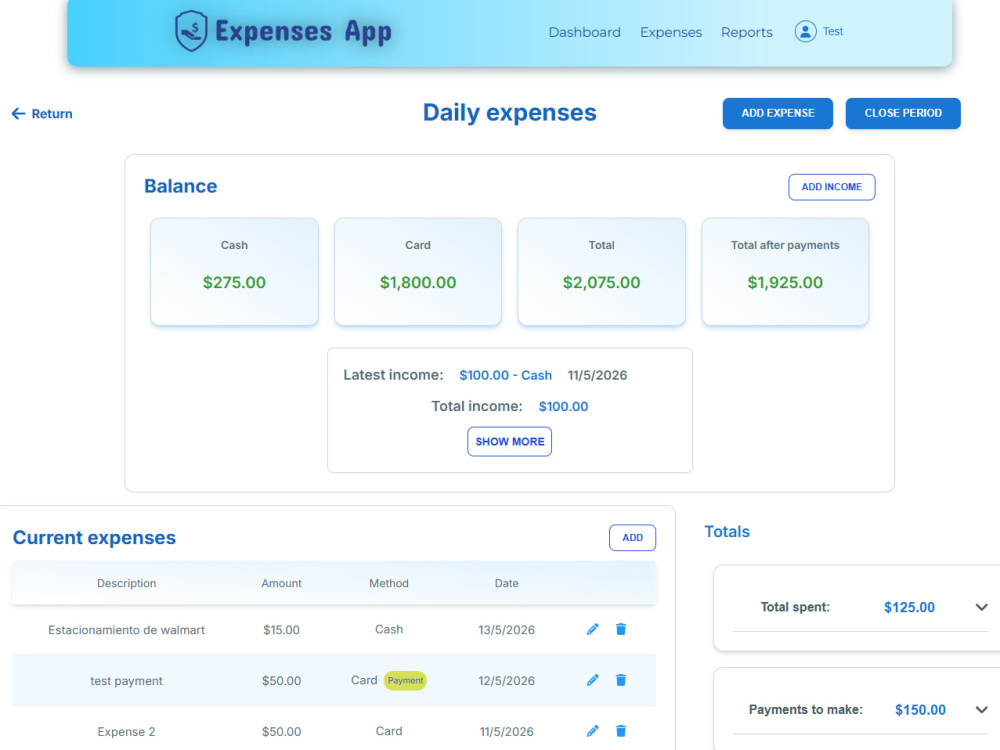Click the Method column header
Viewport: 1000px width, 750px height.
(x=388, y=583)
